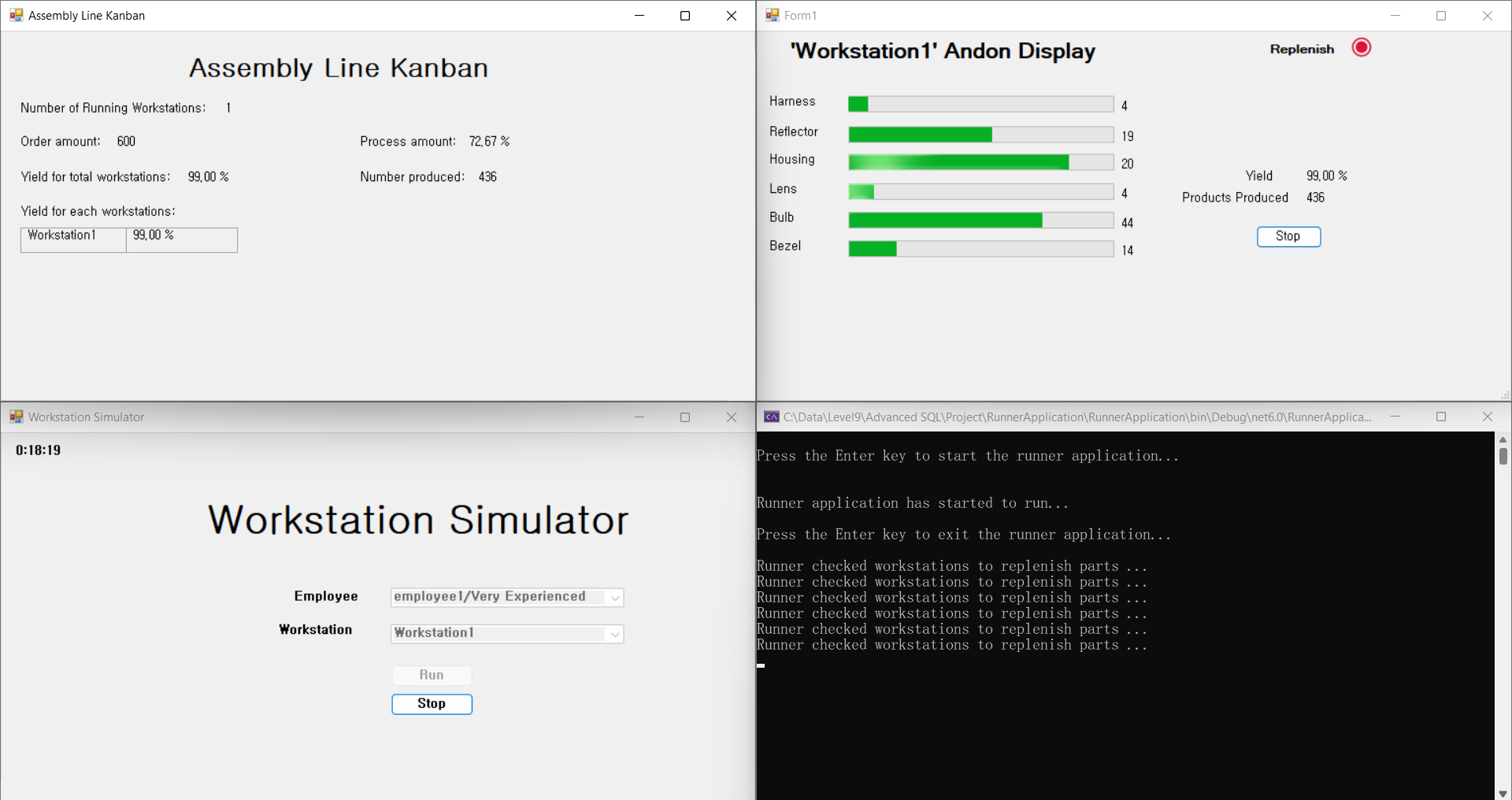Expand the Employee dropdown arrow
The image size is (1512, 800).
[x=615, y=598]
